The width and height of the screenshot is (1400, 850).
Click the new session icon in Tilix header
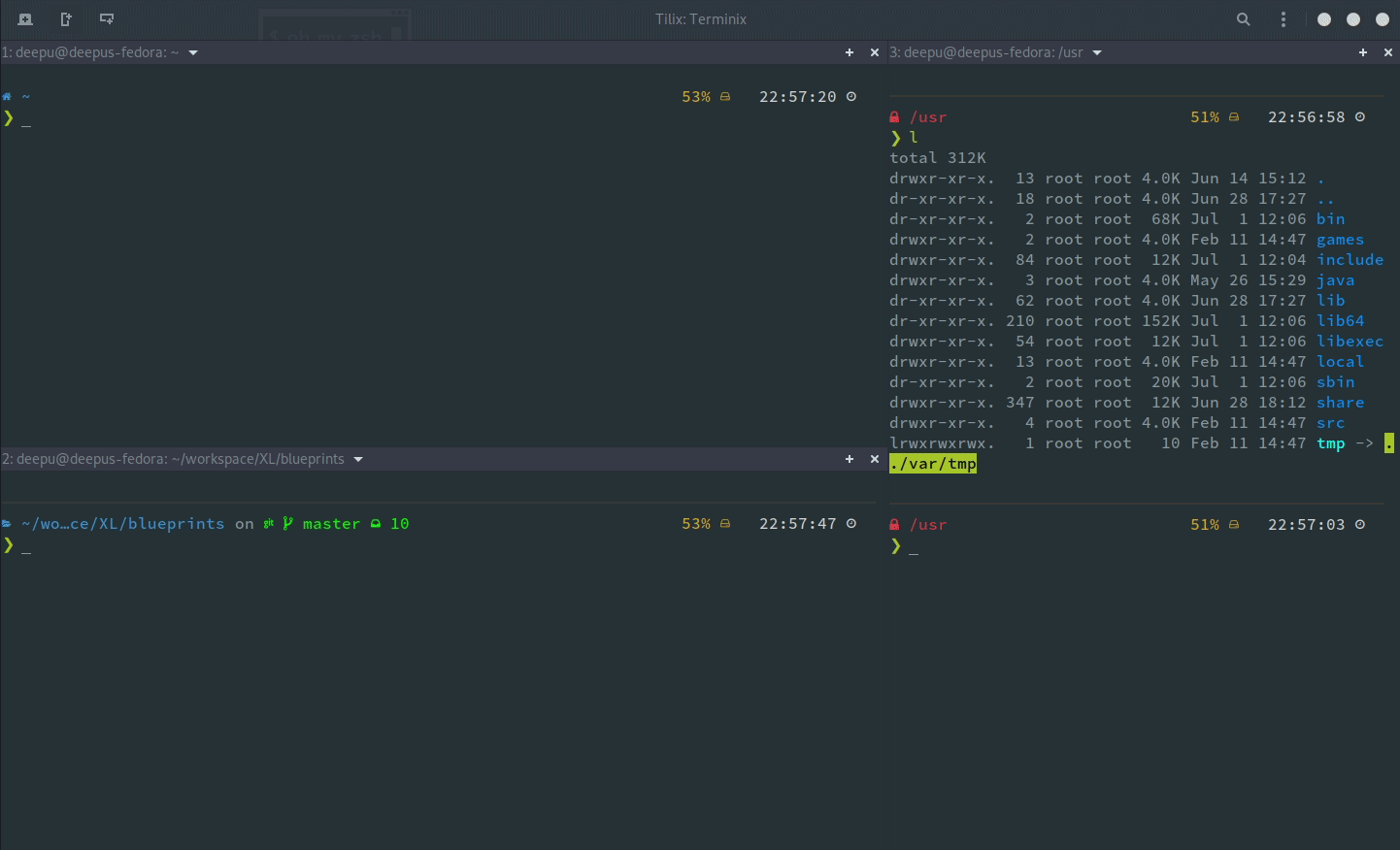[25, 19]
